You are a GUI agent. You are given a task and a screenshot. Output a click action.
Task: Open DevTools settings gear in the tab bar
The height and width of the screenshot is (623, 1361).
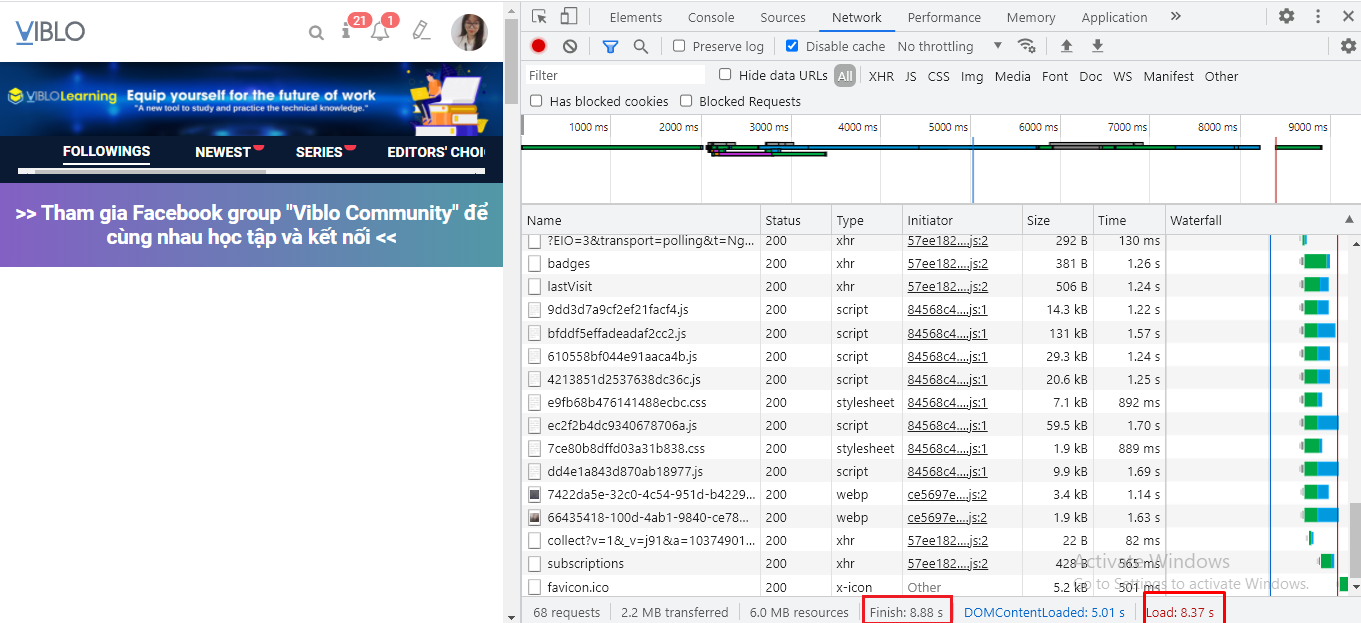pyautogui.click(x=1286, y=16)
